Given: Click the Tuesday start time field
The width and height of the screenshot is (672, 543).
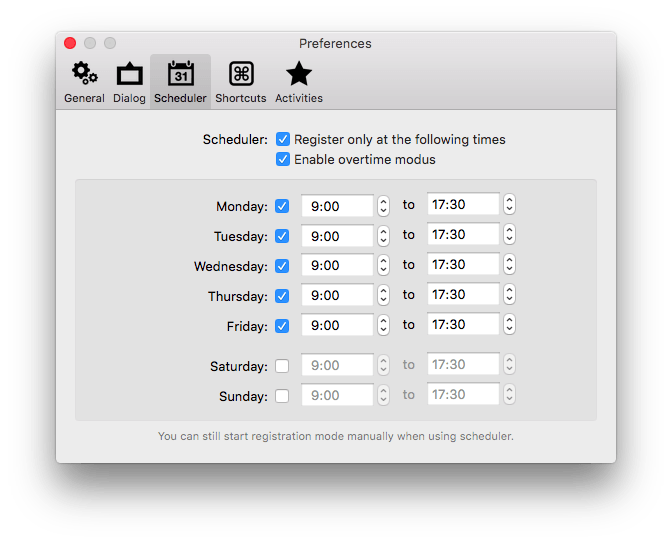Looking at the screenshot, I should (x=337, y=236).
